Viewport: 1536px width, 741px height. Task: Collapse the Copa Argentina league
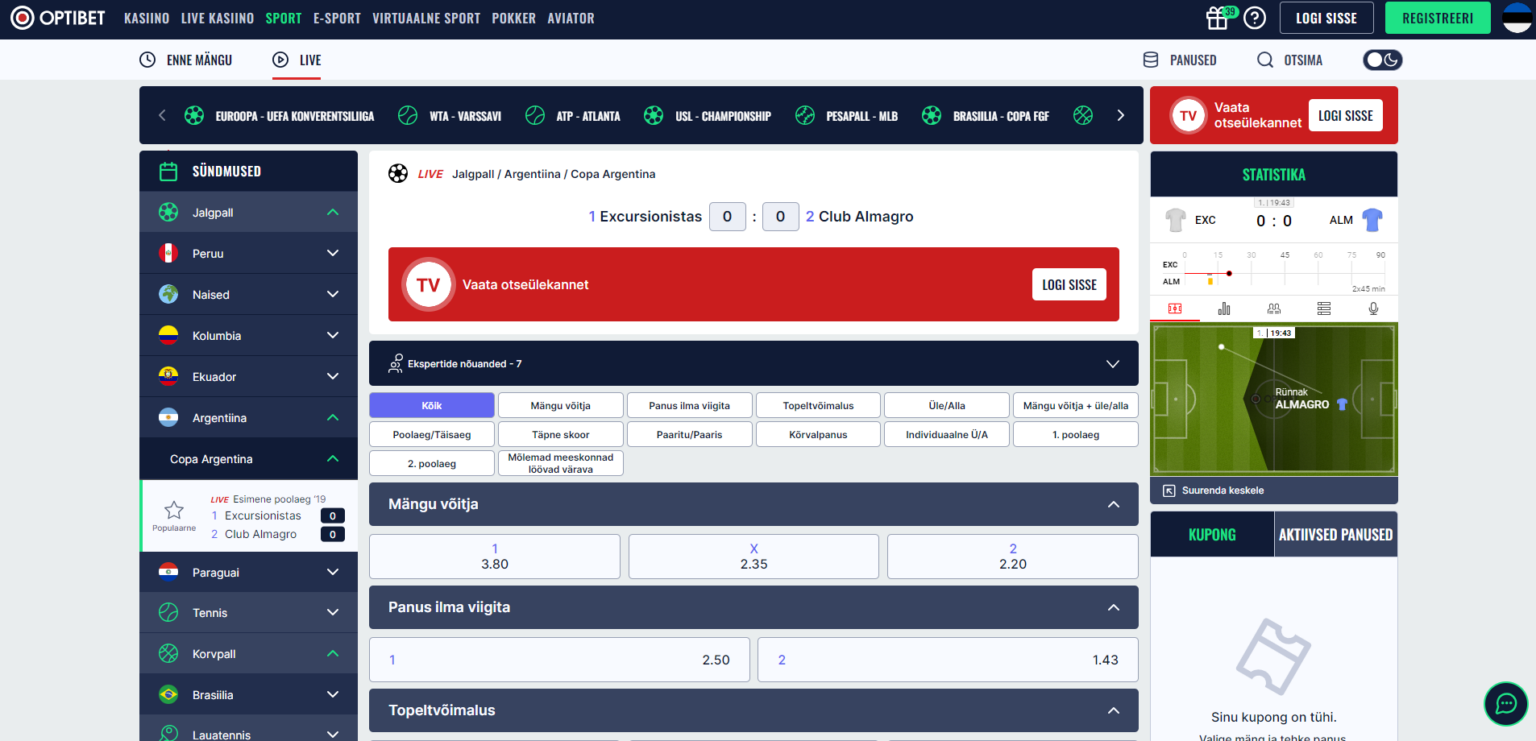[333, 459]
